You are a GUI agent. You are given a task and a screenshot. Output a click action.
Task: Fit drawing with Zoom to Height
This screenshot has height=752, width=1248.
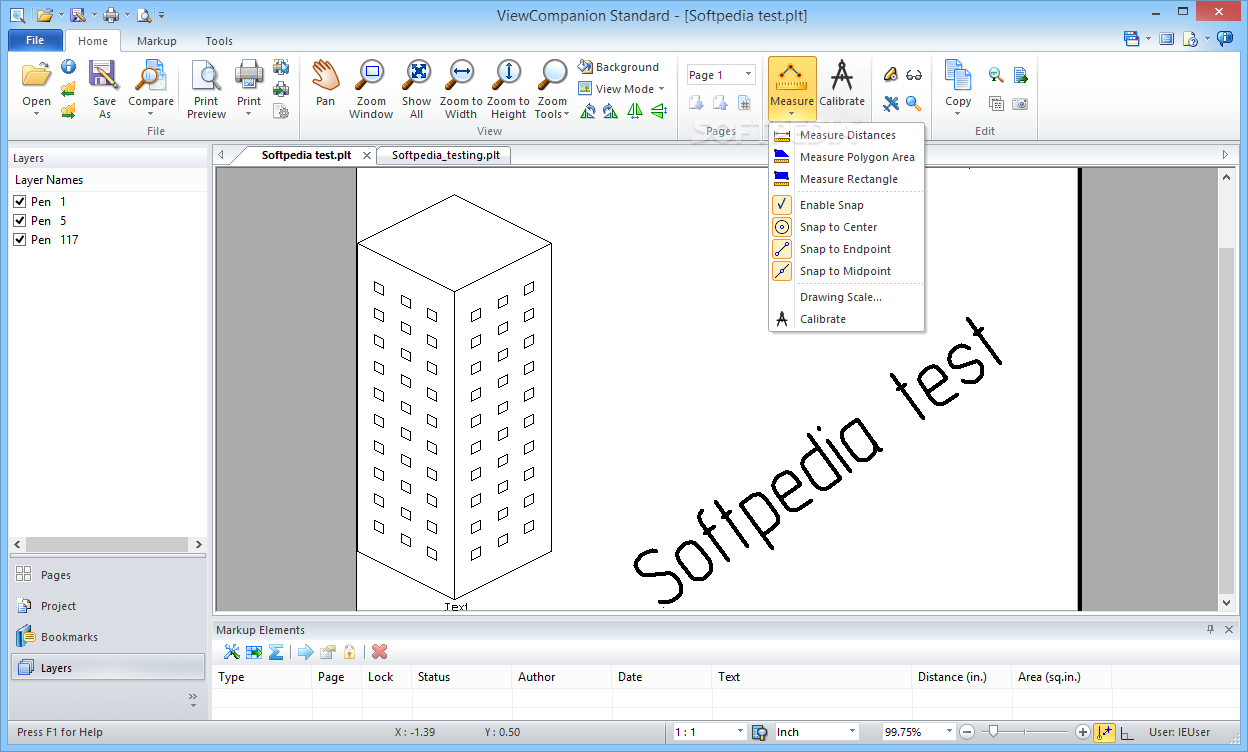(508, 90)
